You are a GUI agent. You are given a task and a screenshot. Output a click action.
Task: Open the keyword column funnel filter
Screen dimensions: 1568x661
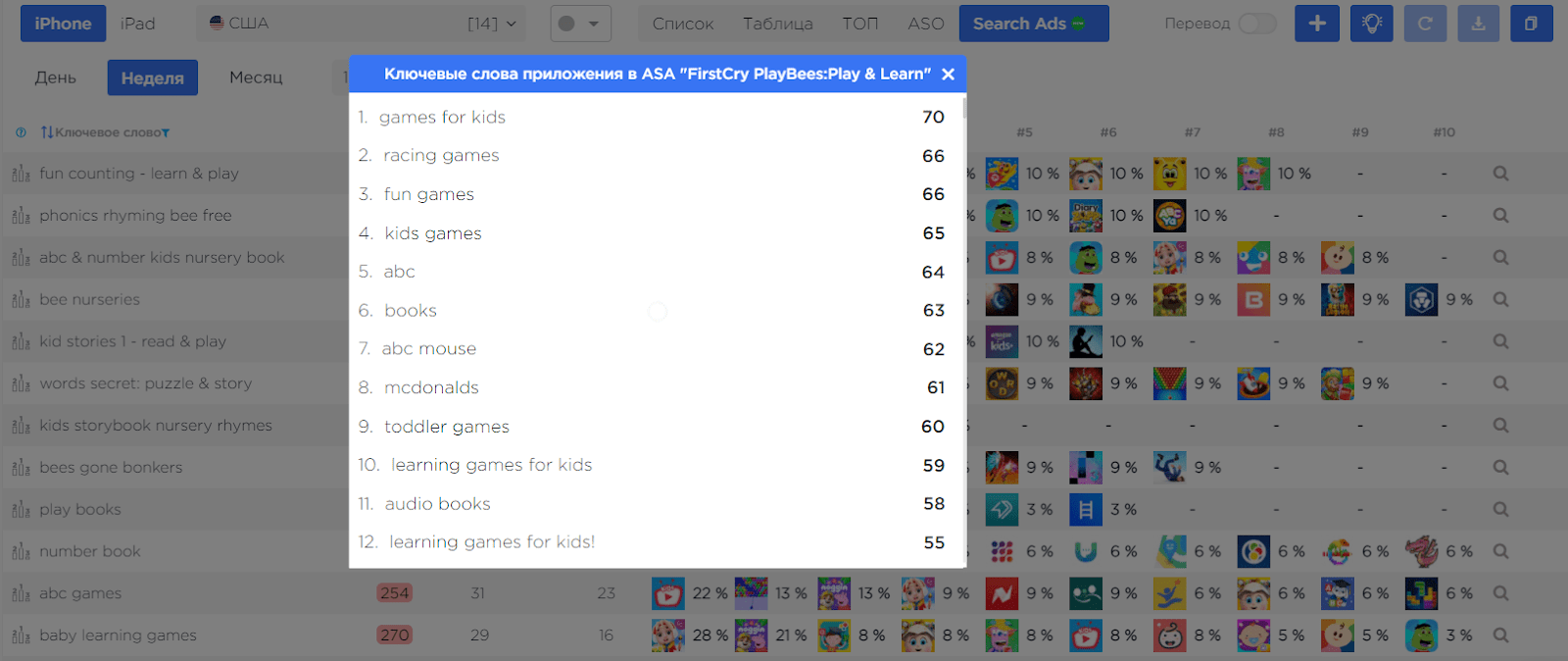[x=166, y=133]
